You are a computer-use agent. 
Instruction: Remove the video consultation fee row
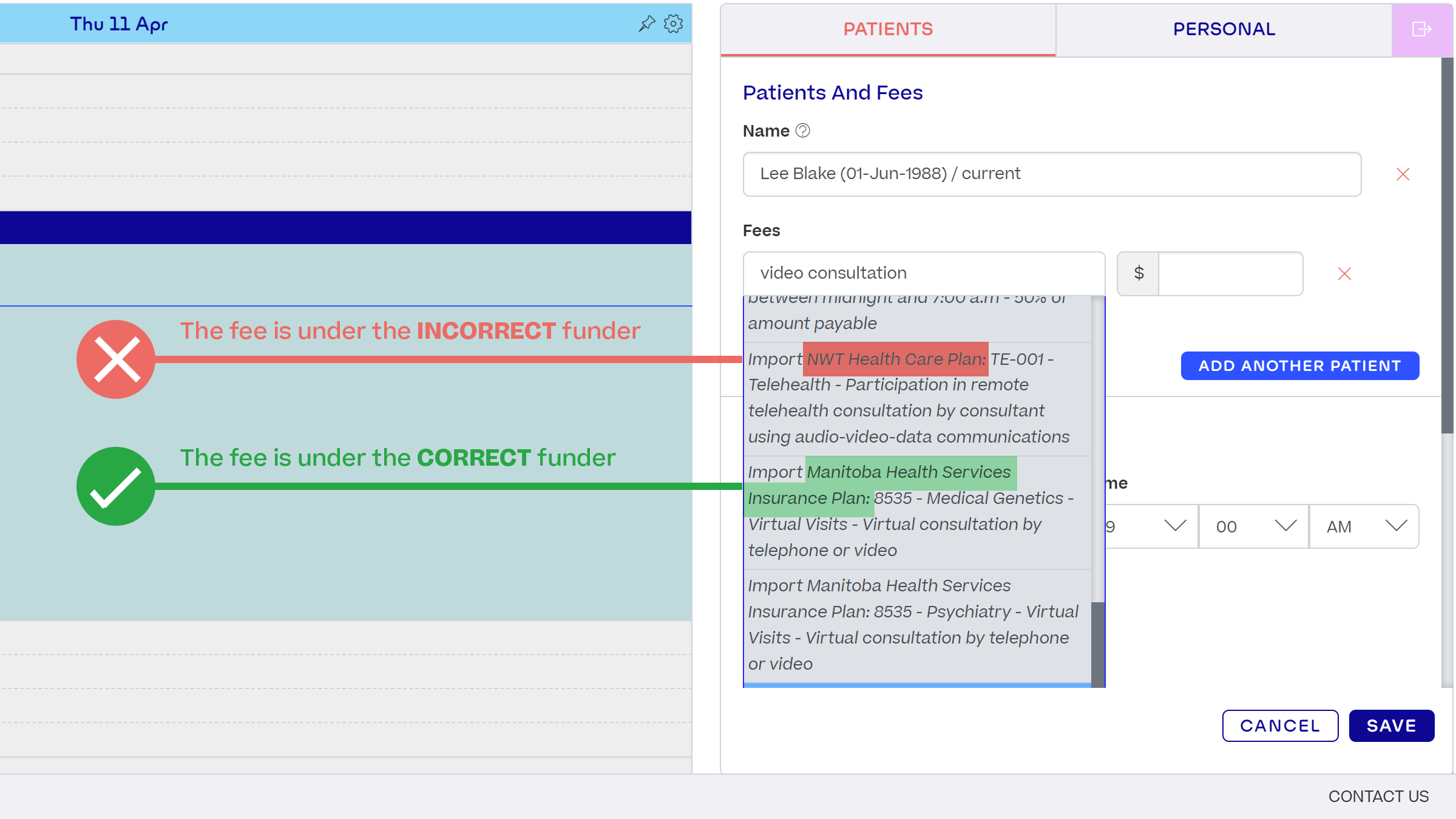point(1344,274)
